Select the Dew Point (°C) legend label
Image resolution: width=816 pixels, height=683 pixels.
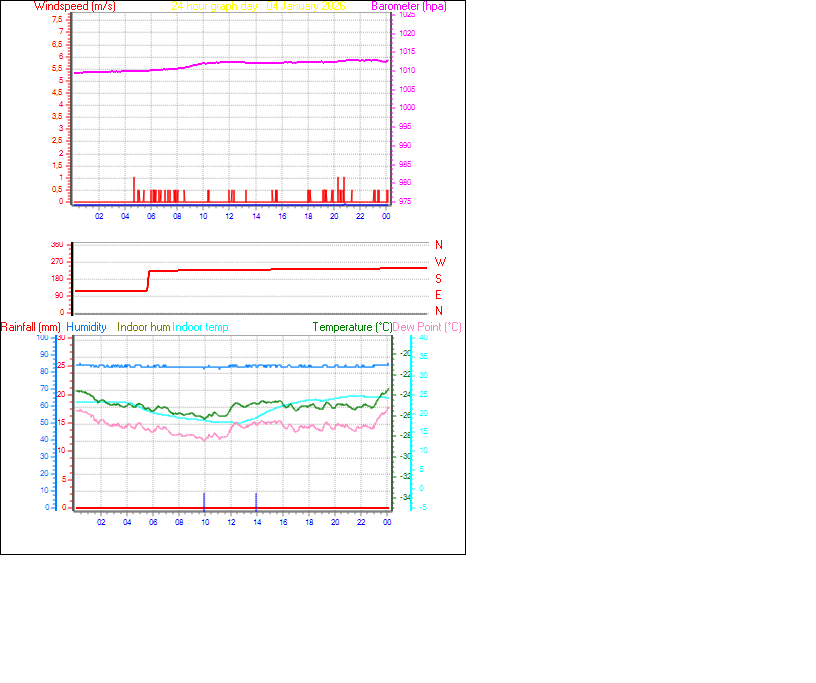point(428,327)
